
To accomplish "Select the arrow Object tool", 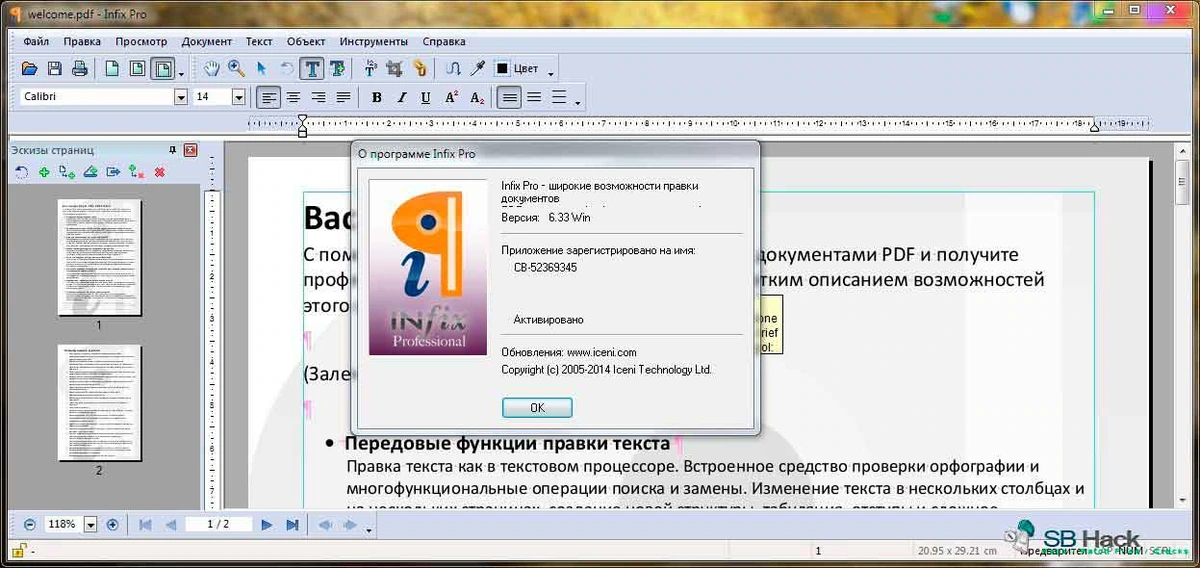I will pos(261,69).
